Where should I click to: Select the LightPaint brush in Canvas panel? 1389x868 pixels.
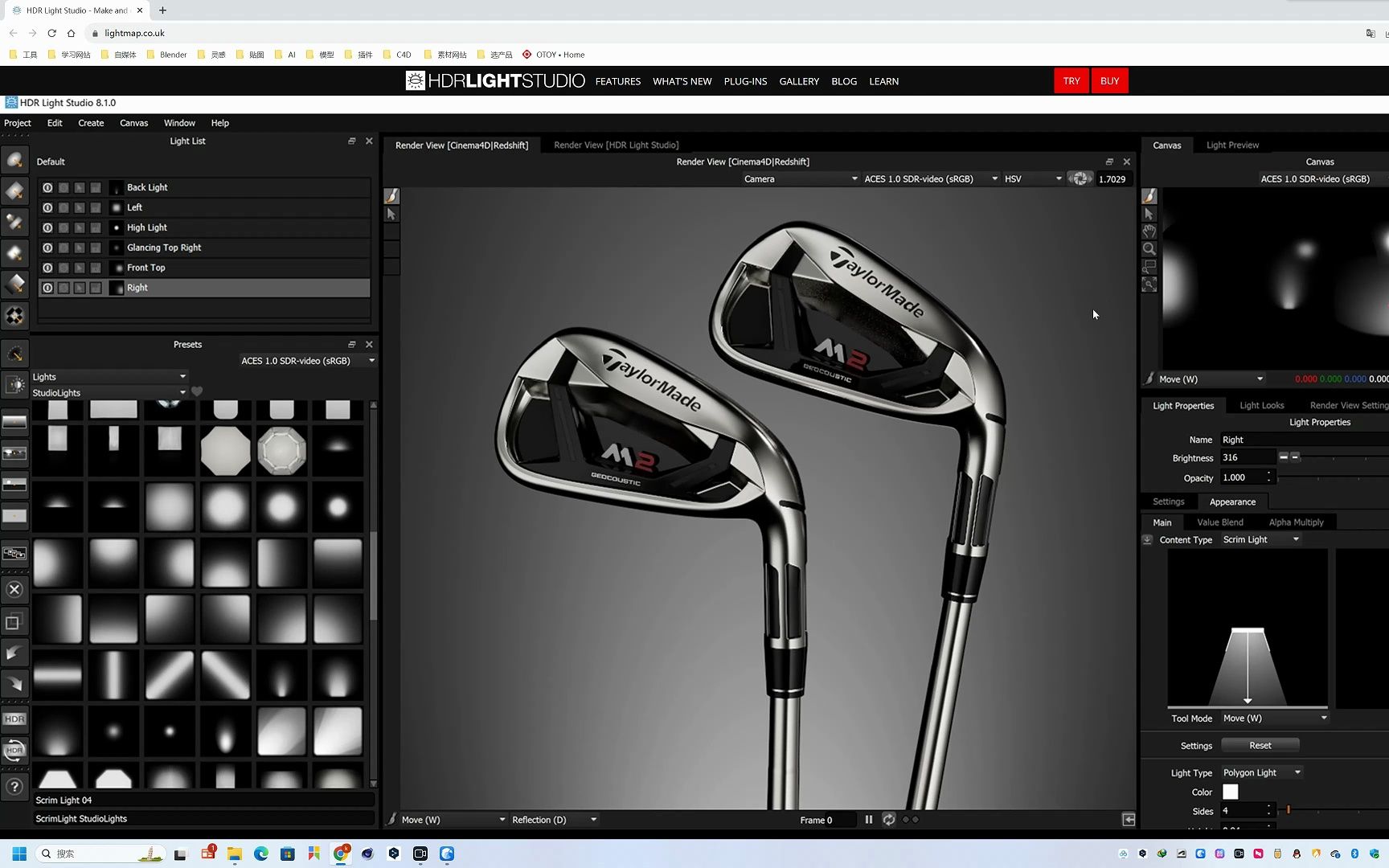(x=1149, y=196)
